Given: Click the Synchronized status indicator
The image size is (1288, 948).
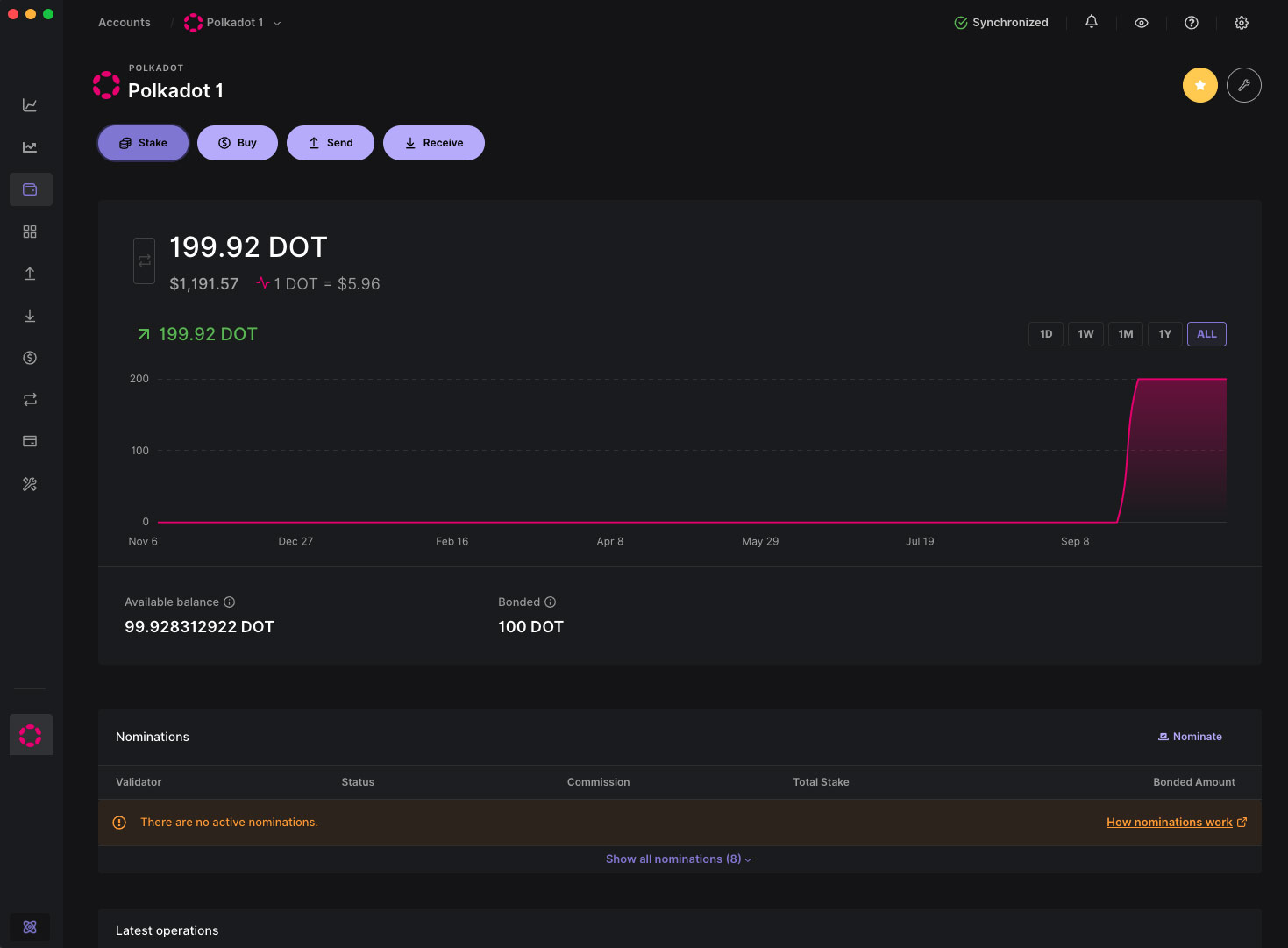Looking at the screenshot, I should coord(1001,23).
